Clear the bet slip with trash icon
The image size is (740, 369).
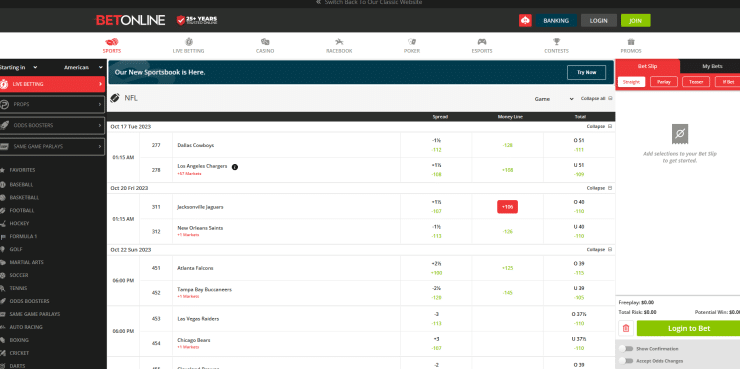[x=626, y=328]
